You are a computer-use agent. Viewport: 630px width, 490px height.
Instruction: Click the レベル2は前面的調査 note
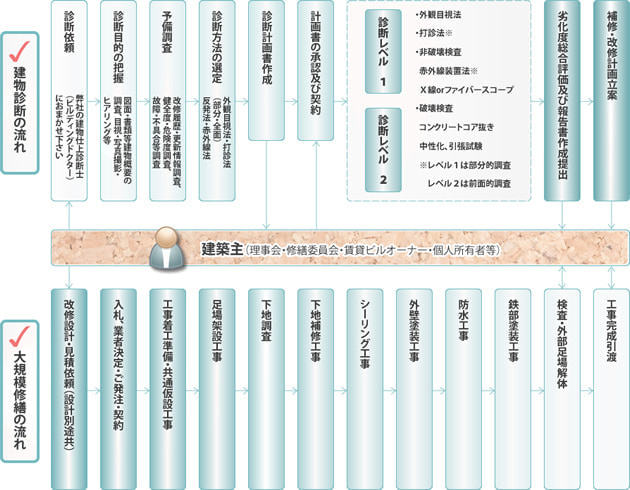click(x=469, y=183)
